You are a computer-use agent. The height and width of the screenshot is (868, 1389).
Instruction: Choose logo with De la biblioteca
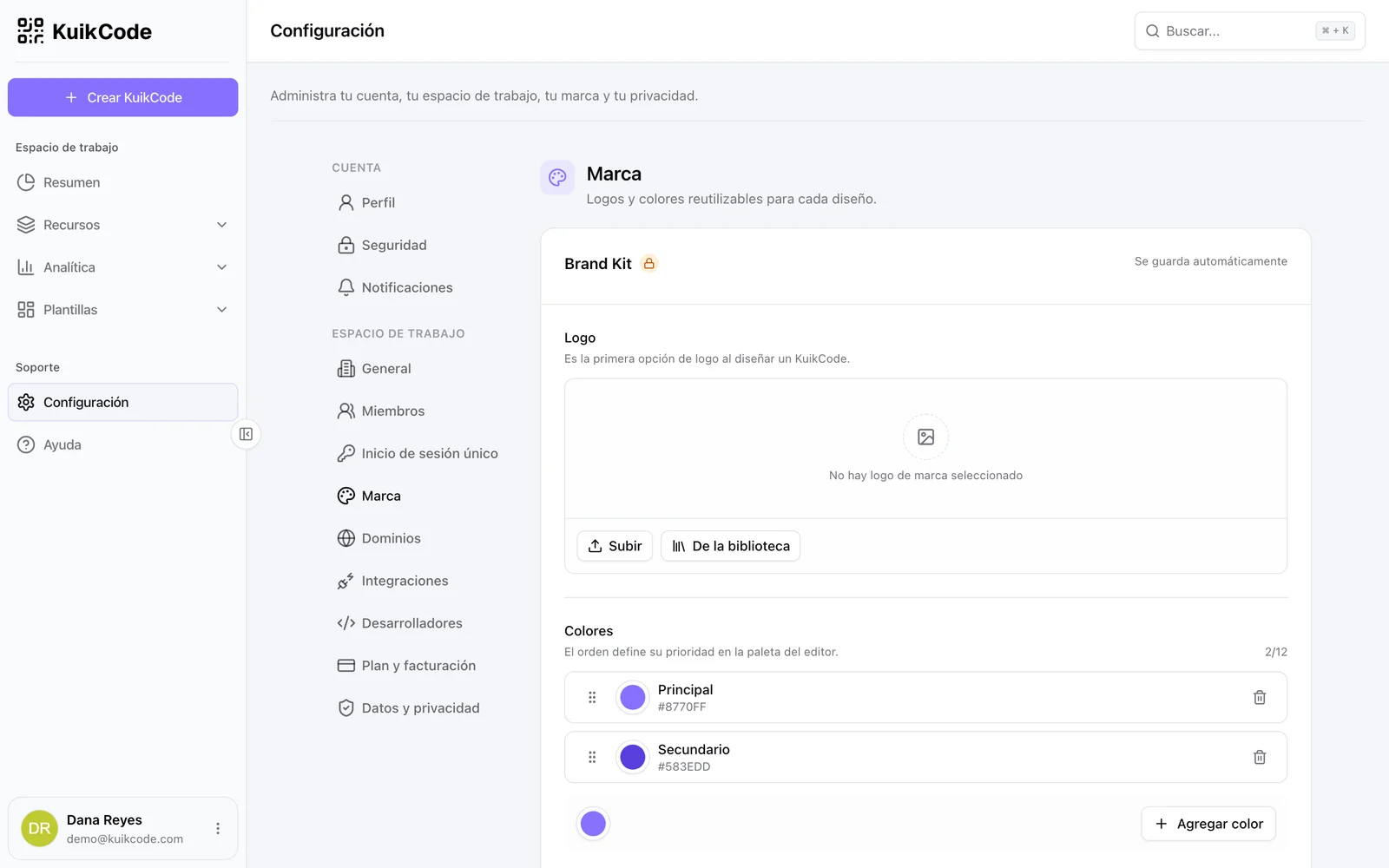(x=731, y=546)
